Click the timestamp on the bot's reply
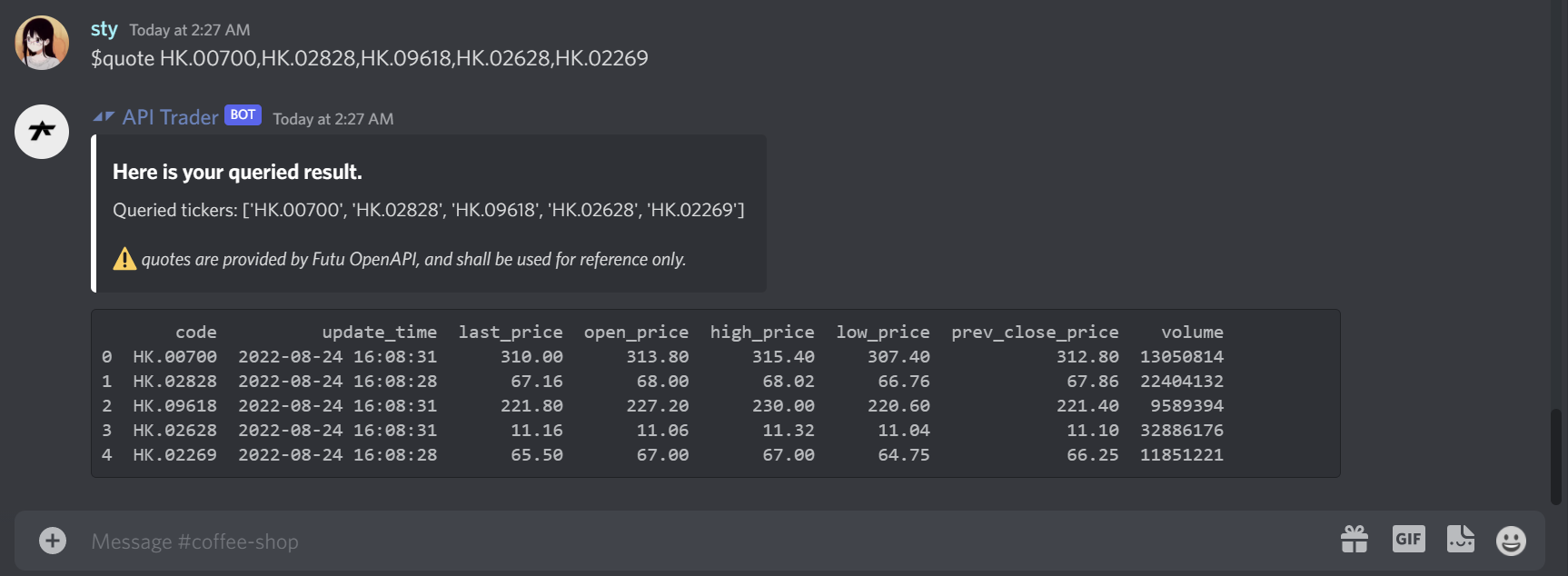 coord(332,118)
